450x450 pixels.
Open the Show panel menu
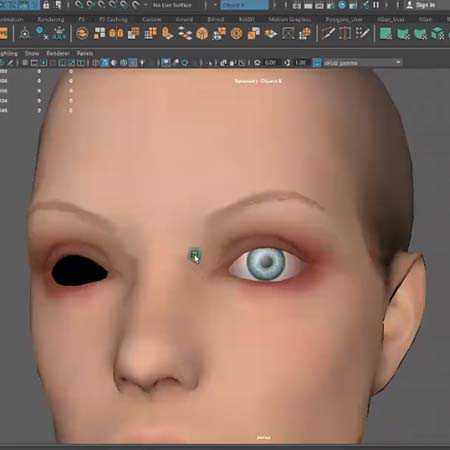click(32, 53)
